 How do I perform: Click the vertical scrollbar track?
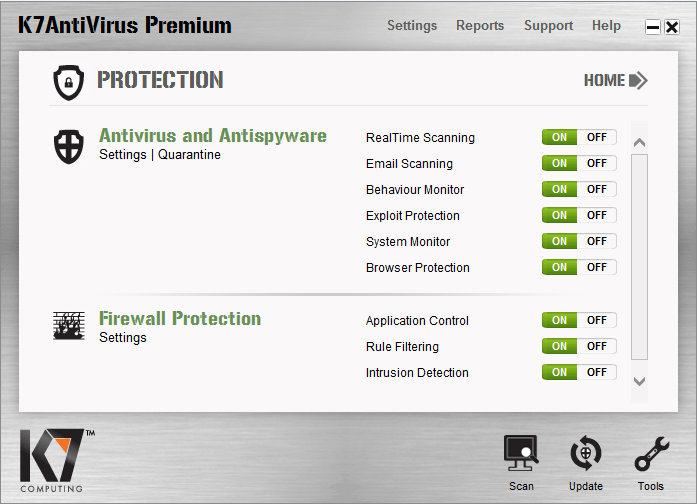[640, 257]
